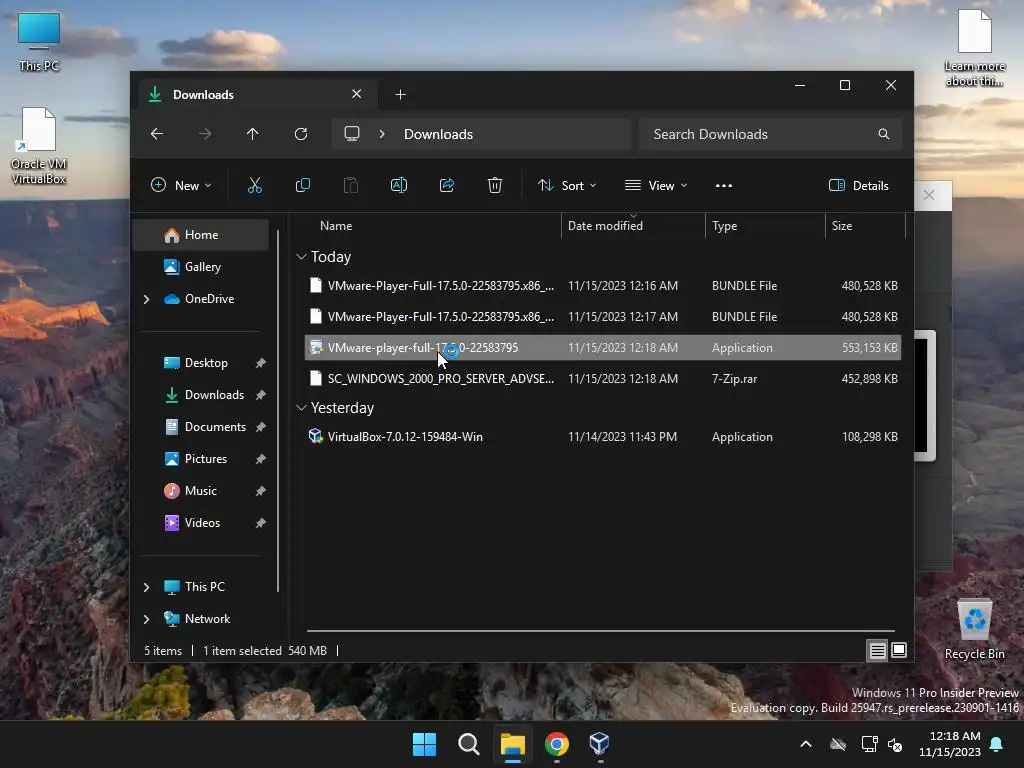This screenshot has height=768, width=1024.
Task: Click the Copy icon in toolbar
Action: pos(302,185)
